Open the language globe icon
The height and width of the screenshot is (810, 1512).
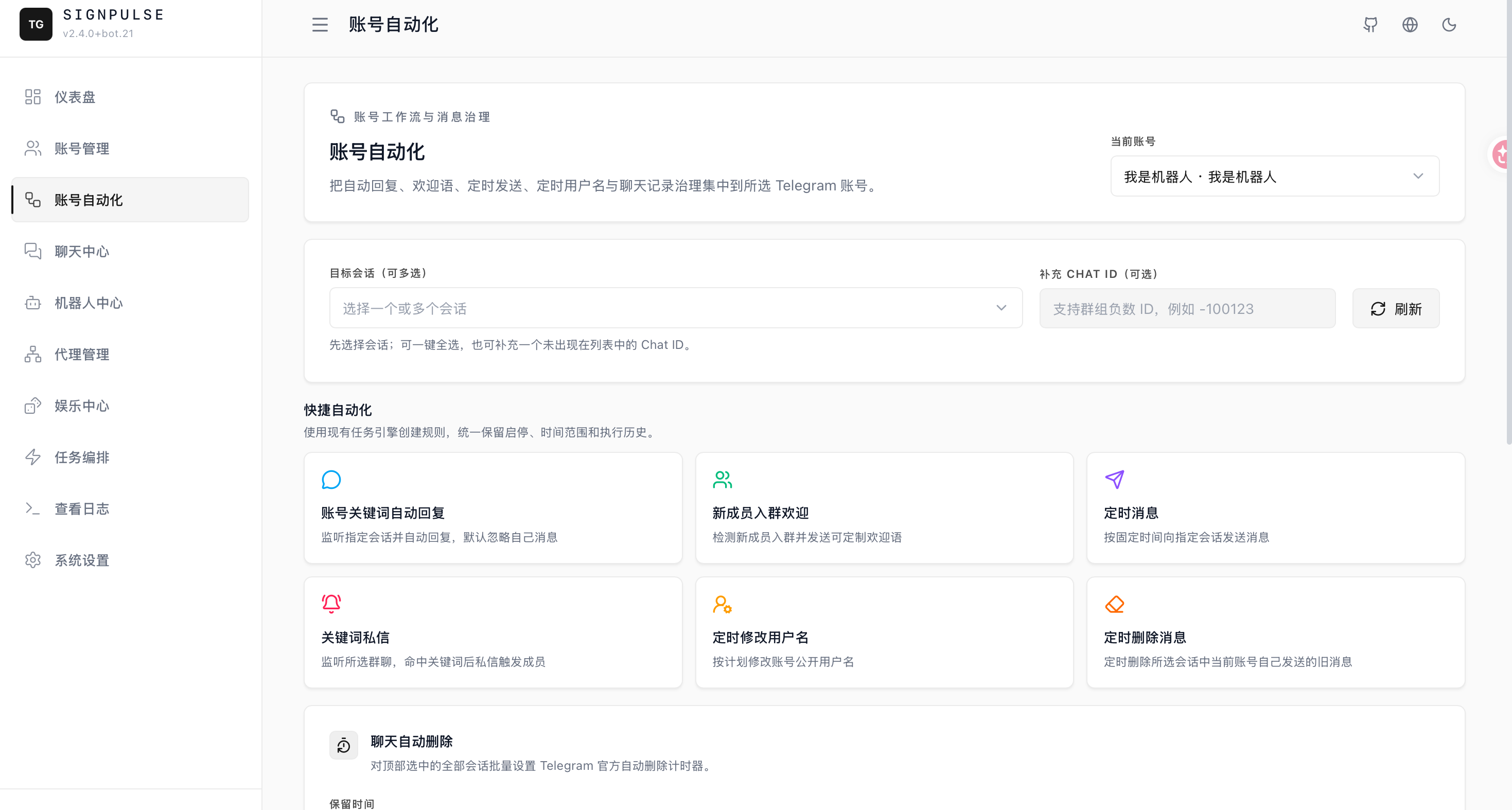tap(1409, 25)
